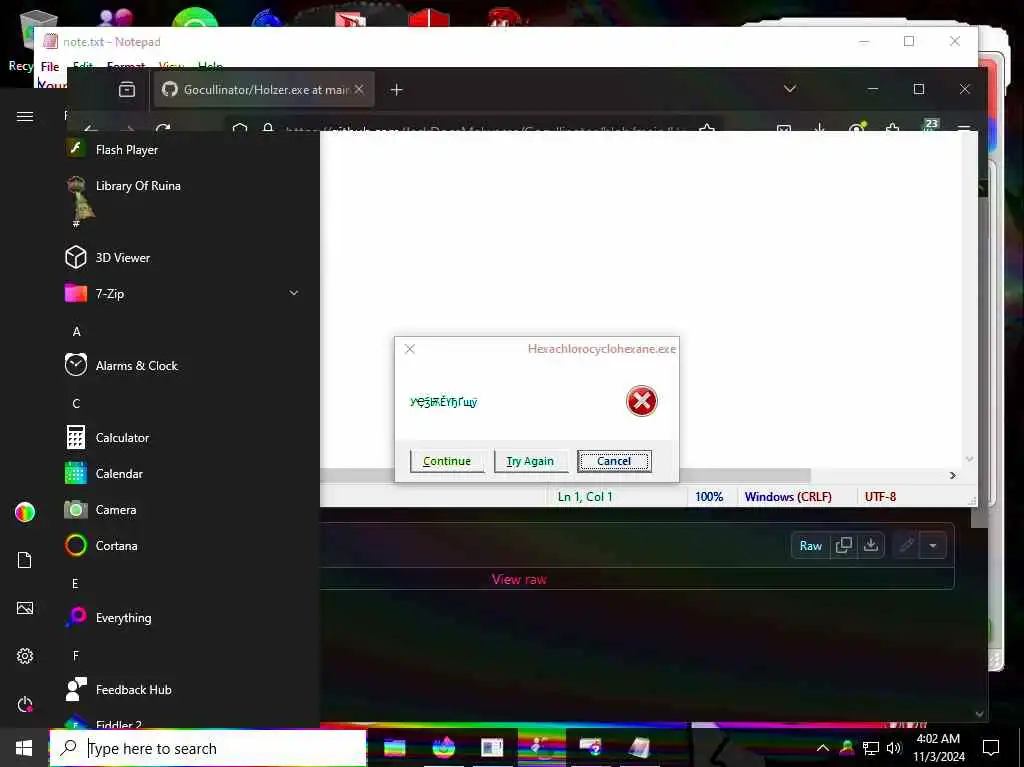Open Calendar app in Start list

pos(119,474)
